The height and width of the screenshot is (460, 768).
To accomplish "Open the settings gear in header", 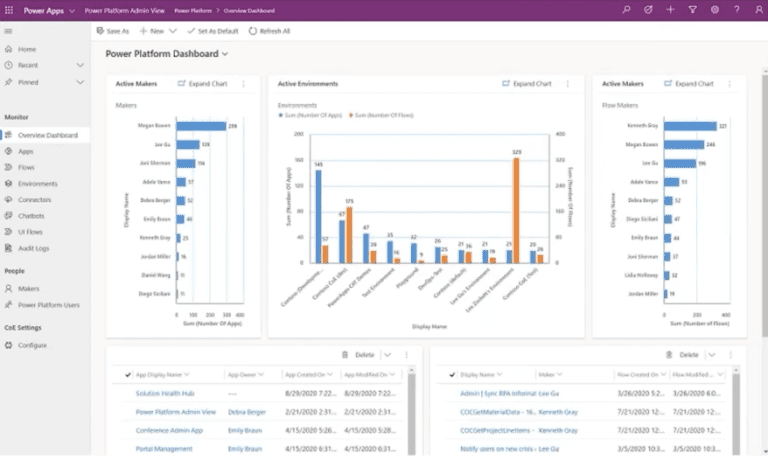I will tap(714, 9).
